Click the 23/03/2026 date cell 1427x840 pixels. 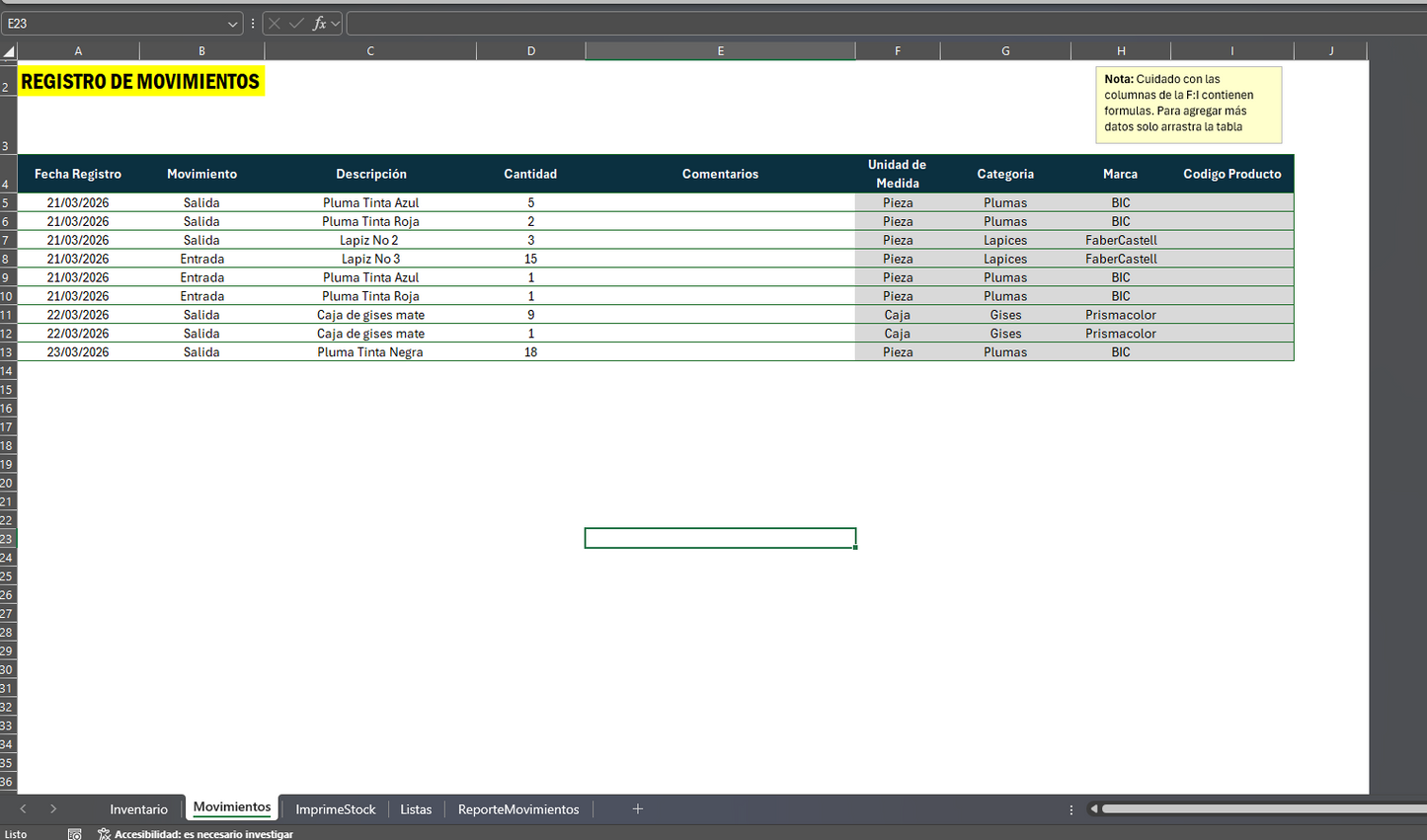[78, 352]
